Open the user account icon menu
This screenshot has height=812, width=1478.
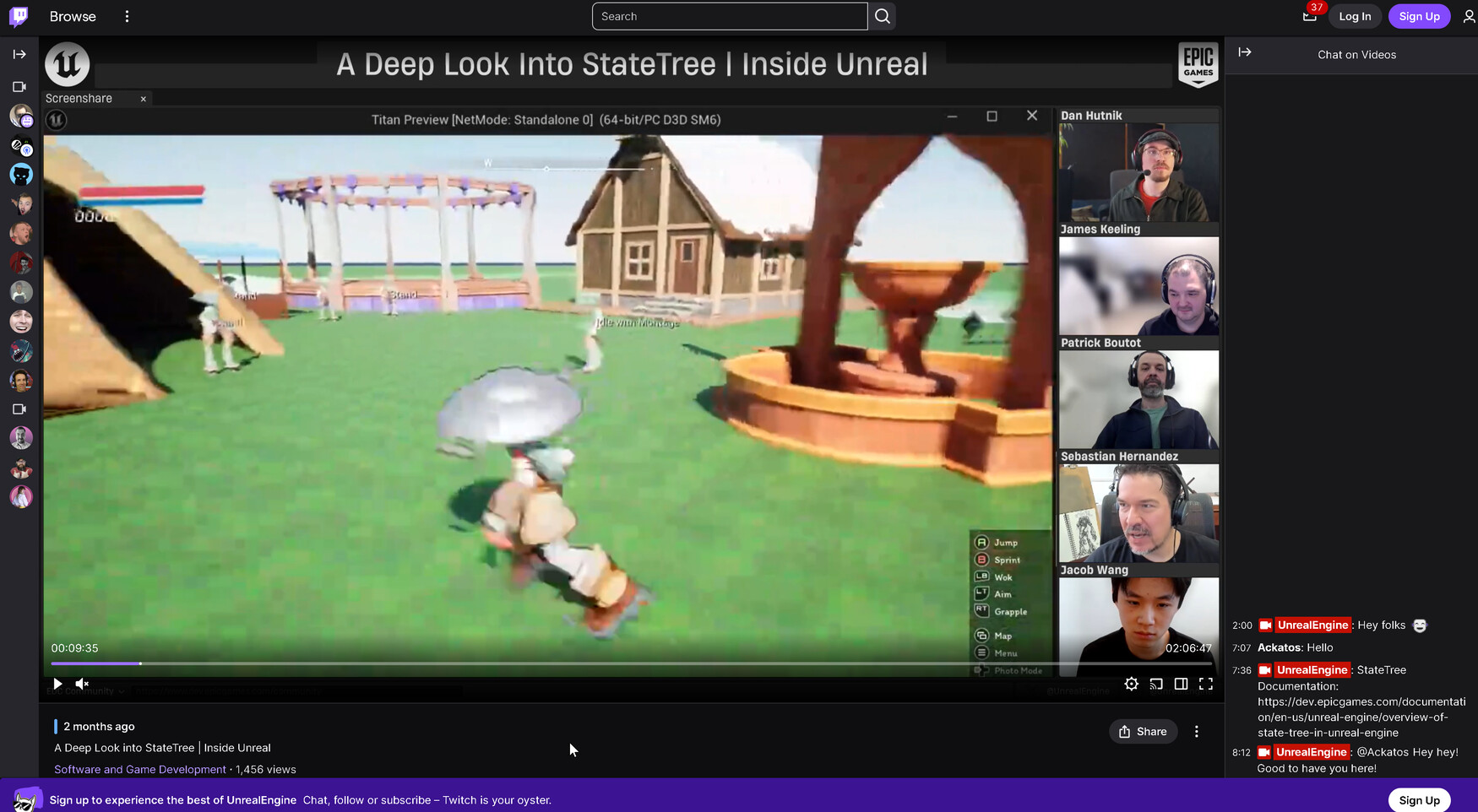pyautogui.click(x=1469, y=16)
